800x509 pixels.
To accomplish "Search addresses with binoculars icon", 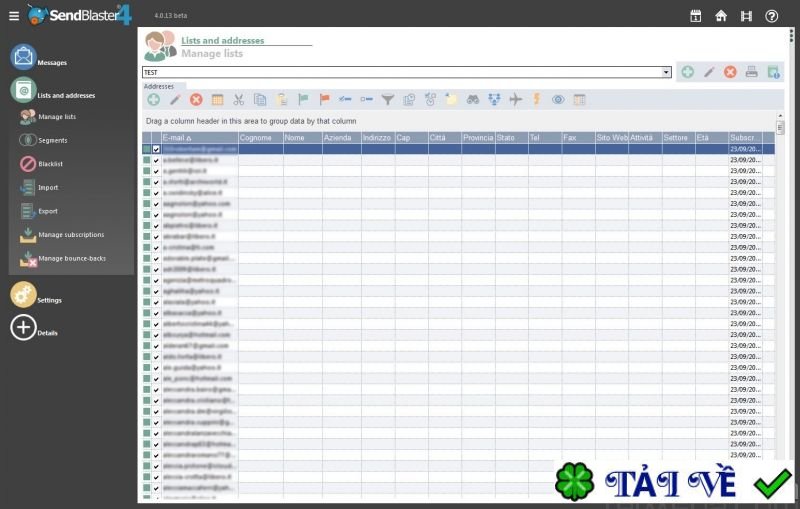I will (x=473, y=99).
